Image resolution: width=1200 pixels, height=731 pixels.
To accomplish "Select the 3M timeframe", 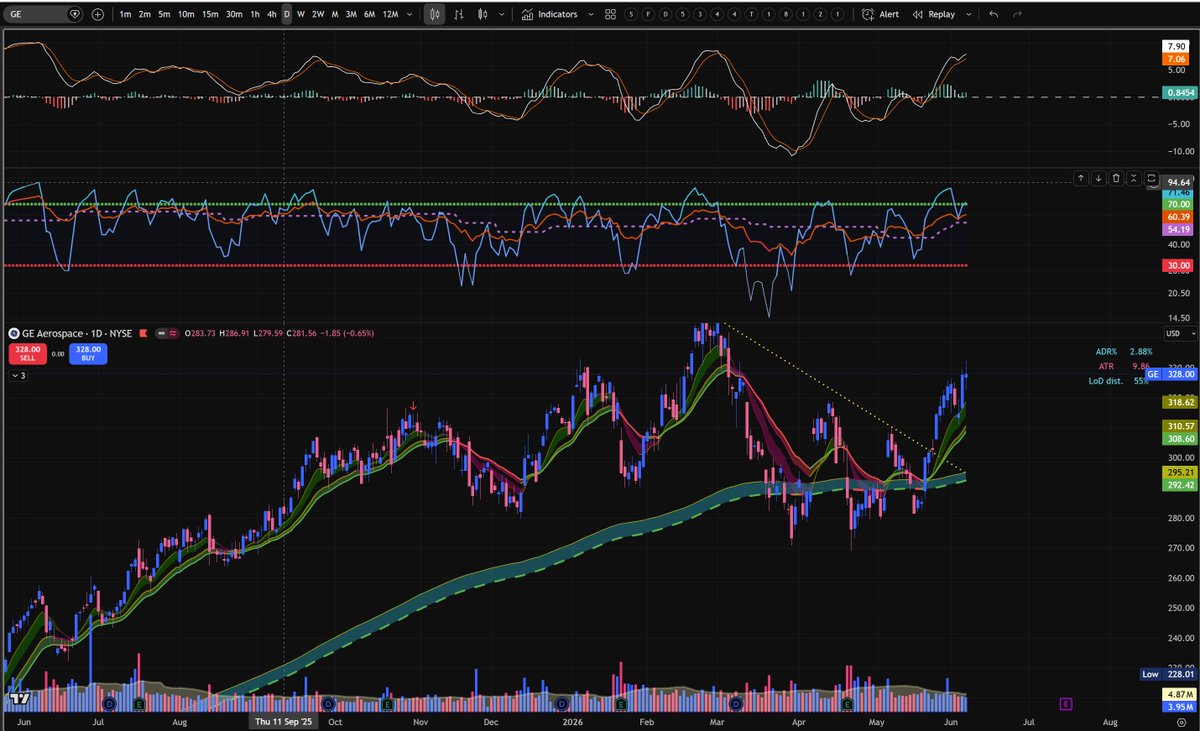I will [351, 15].
